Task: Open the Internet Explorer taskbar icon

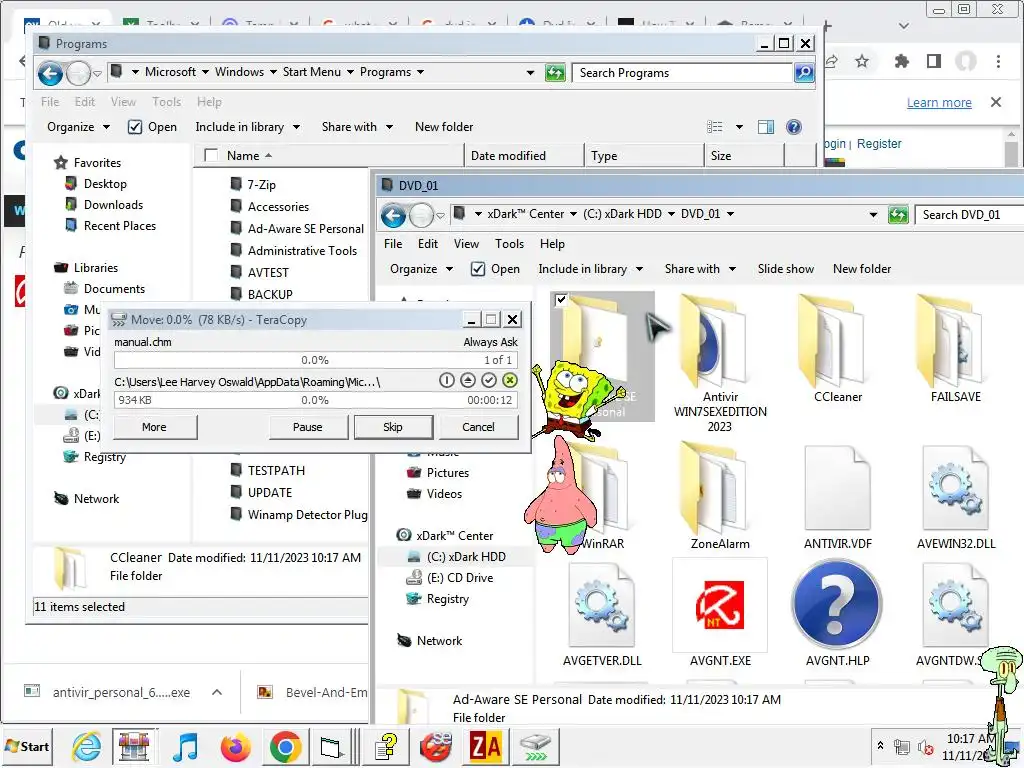Action: [x=87, y=746]
